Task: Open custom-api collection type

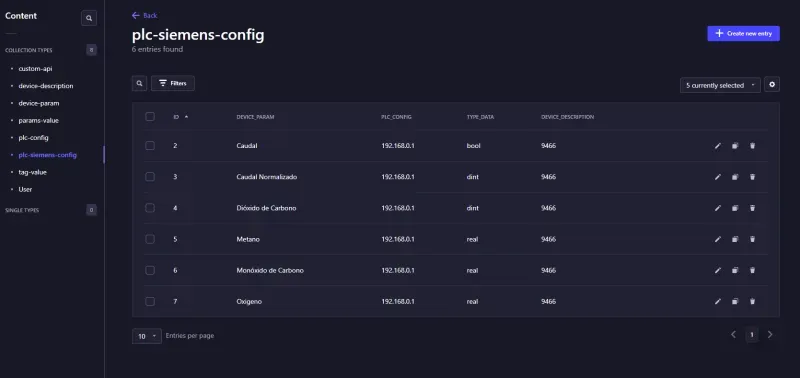Action: coord(35,69)
